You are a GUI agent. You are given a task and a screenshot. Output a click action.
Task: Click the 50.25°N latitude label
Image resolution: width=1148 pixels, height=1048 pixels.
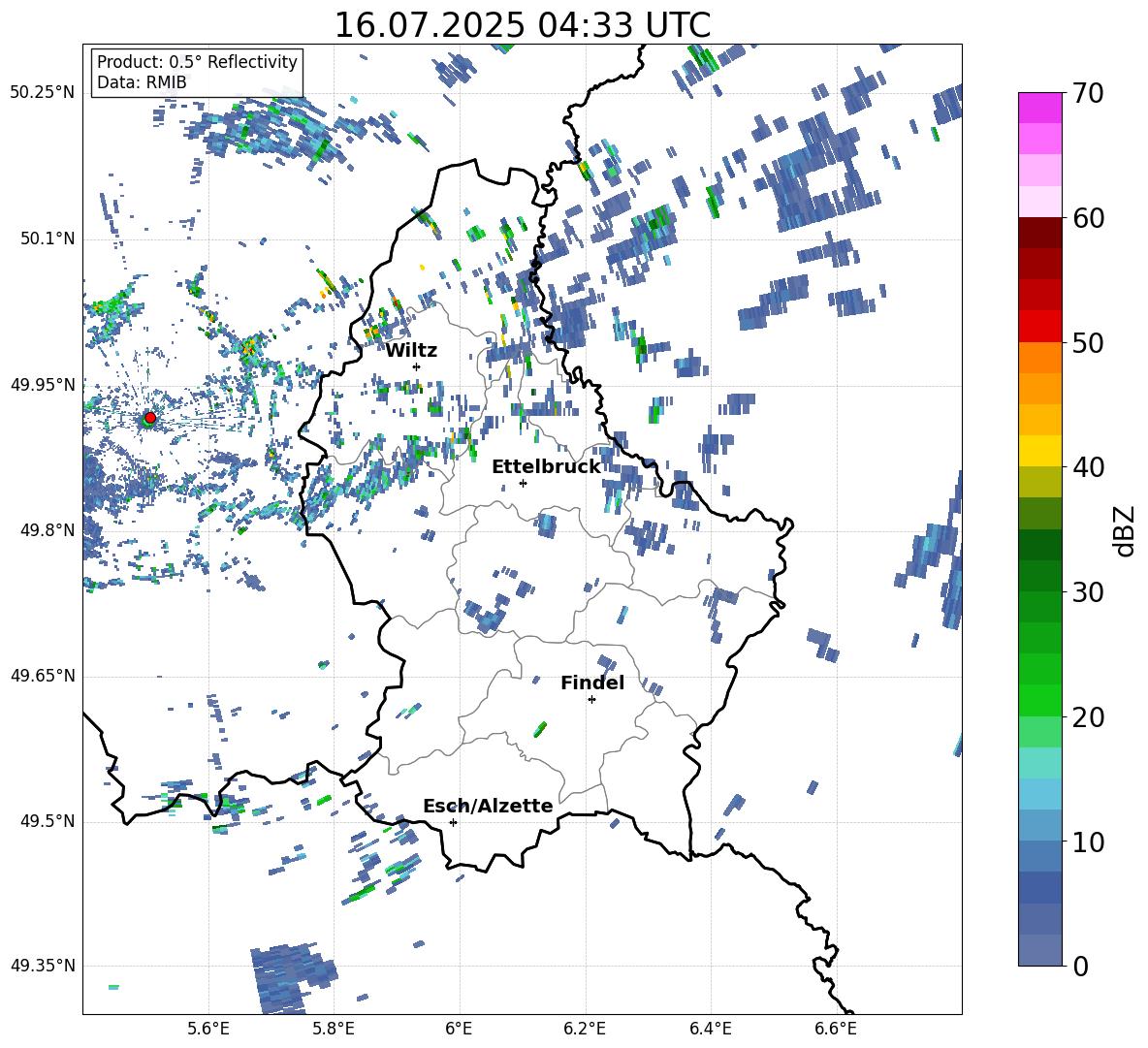(x=43, y=93)
